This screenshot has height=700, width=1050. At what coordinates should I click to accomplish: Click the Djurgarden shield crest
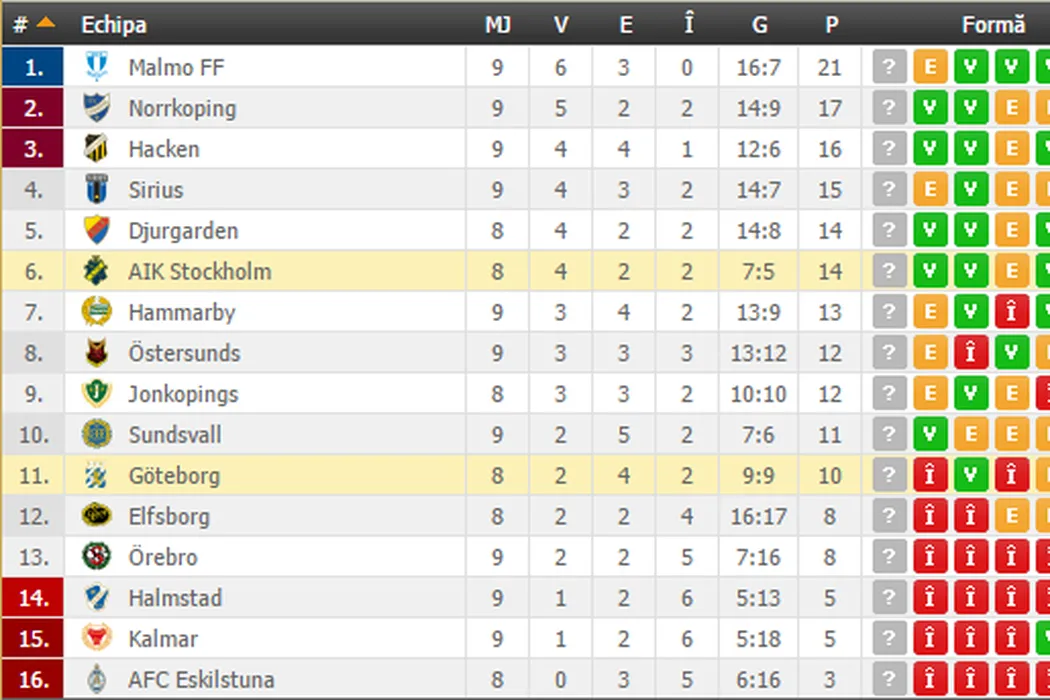coord(96,230)
